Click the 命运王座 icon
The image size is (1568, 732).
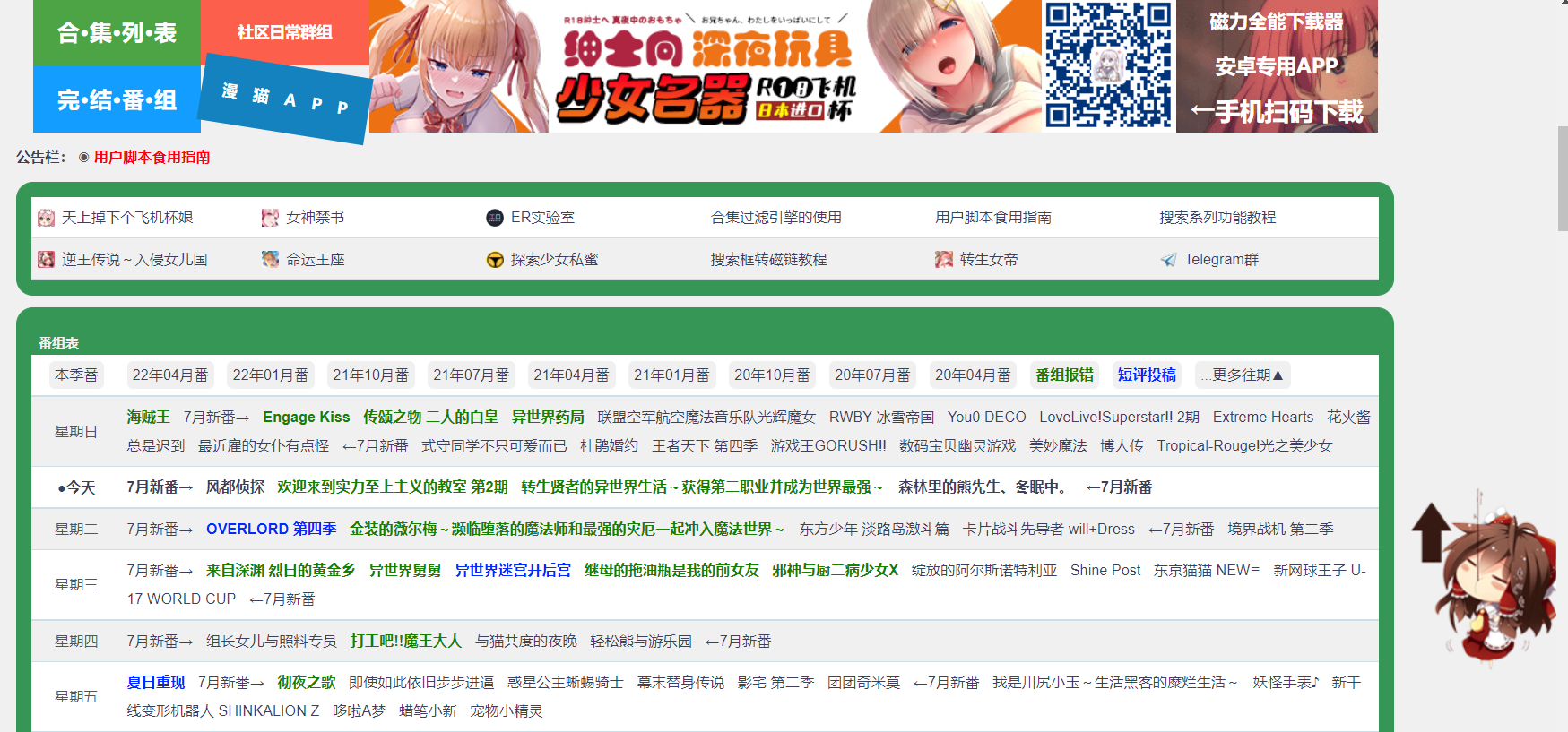tap(270, 260)
